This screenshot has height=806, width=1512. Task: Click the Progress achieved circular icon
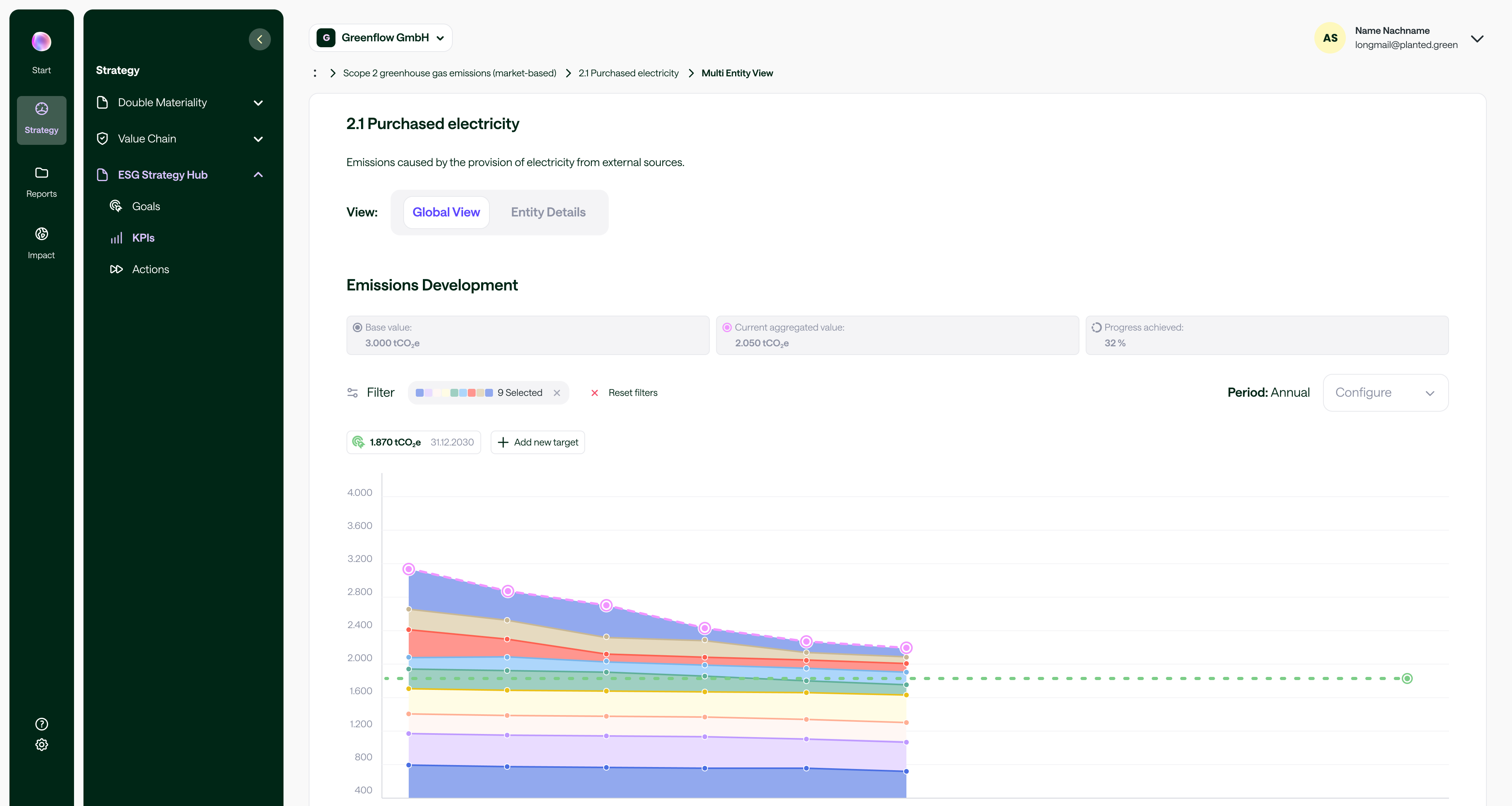click(1097, 327)
